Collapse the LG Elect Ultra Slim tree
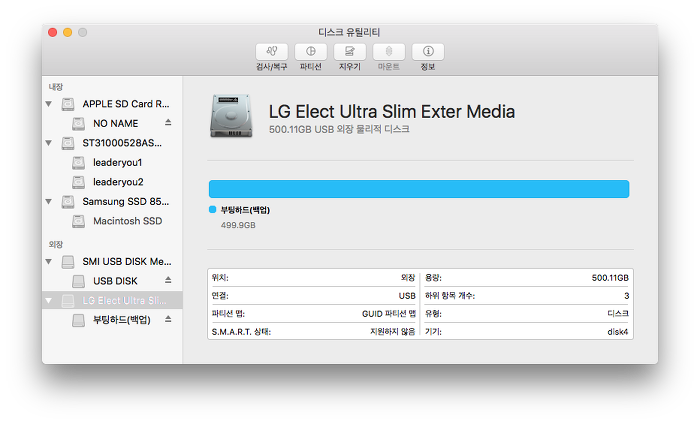This screenshot has height=424, width=700. 49,301
